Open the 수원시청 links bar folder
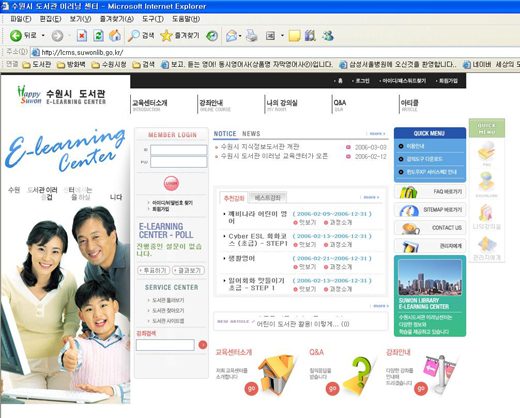This screenshot has height=418, width=520. pyautogui.click(x=109, y=64)
